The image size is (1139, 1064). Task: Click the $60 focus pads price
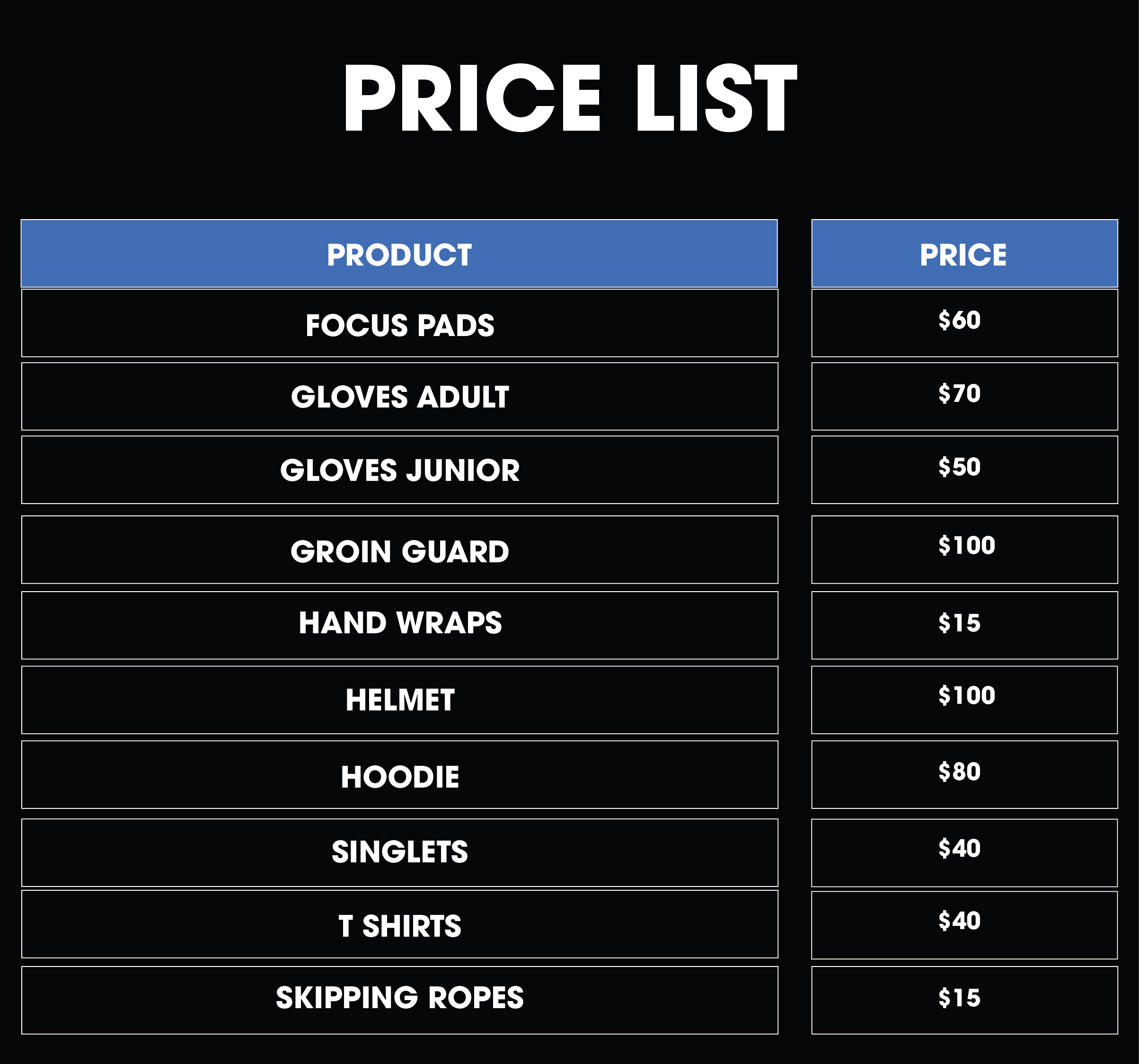(959, 319)
